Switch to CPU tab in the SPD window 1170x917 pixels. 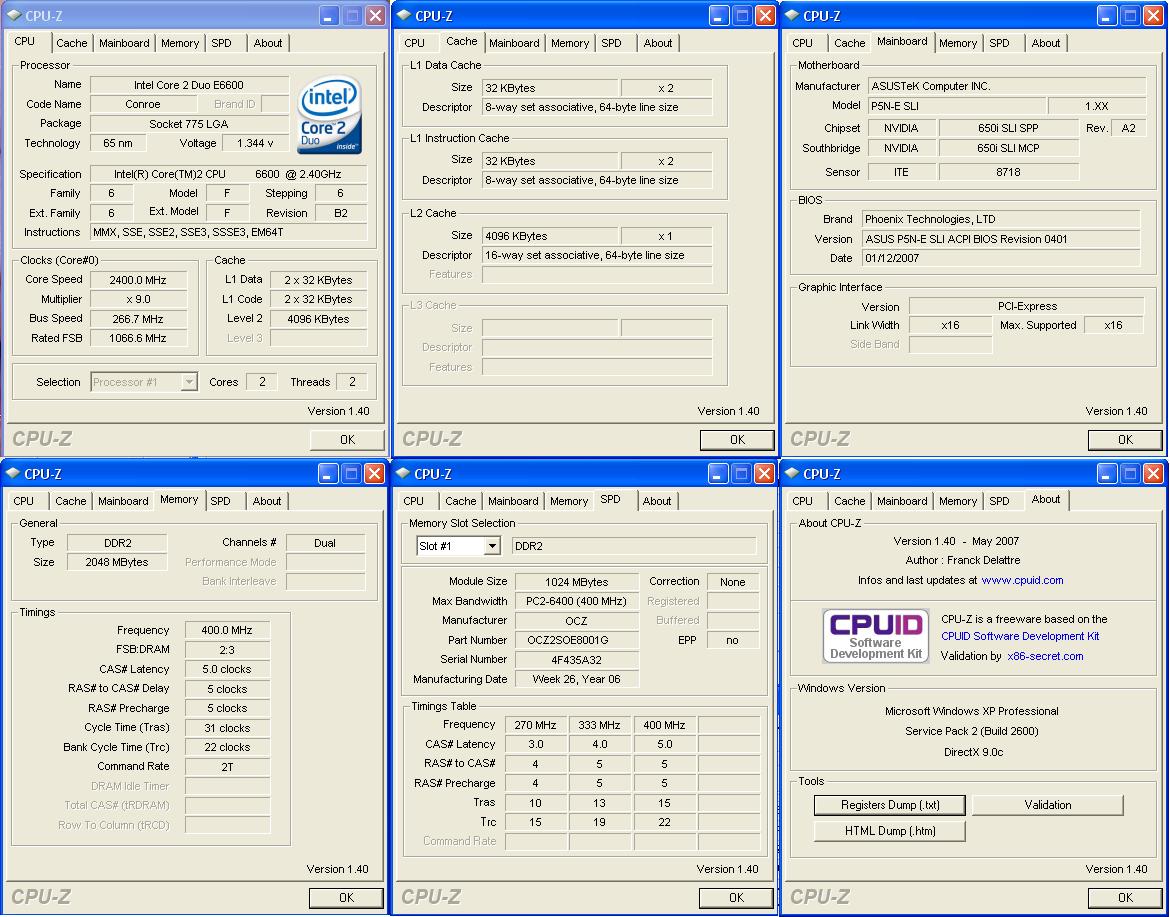click(413, 501)
